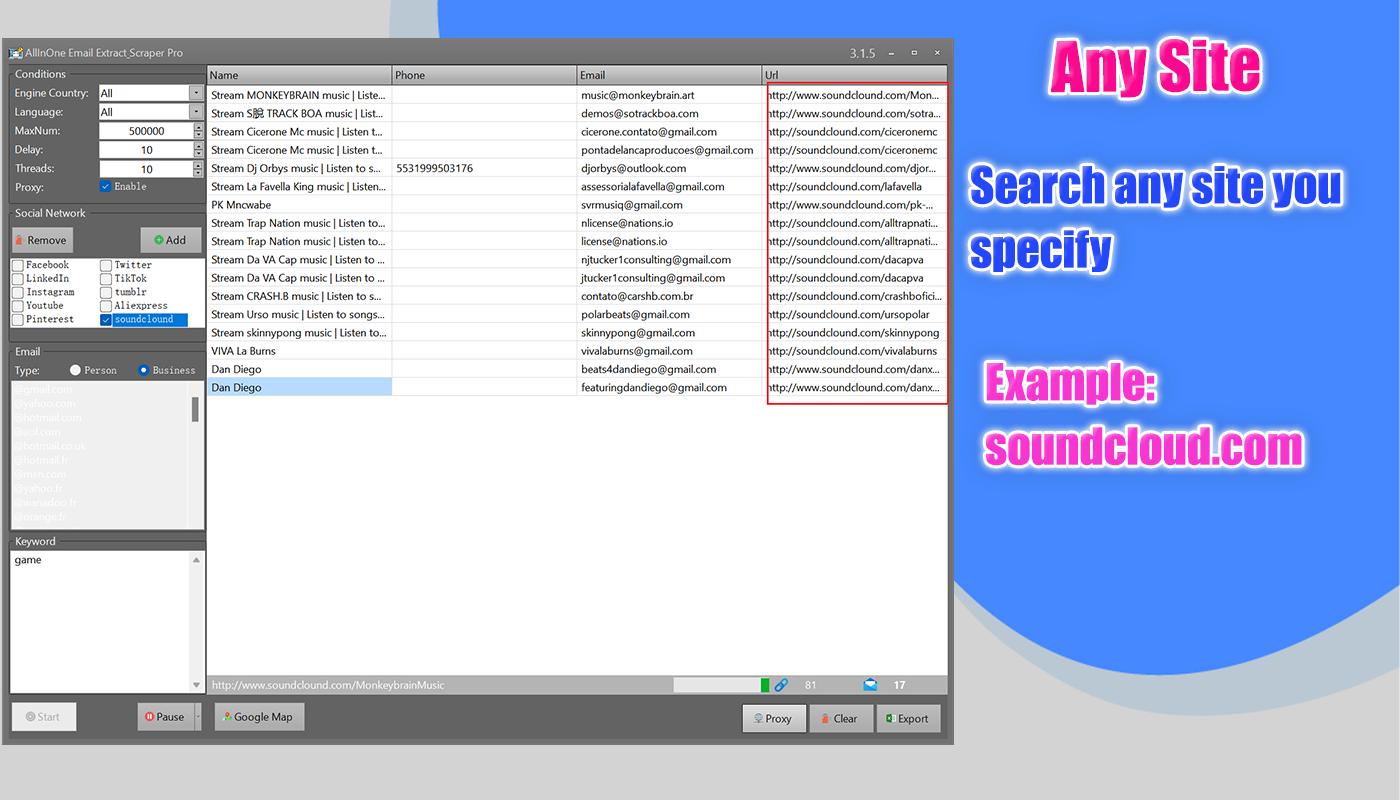The width and height of the screenshot is (1400, 800).
Task: Click the keyword box scrollbar
Action: (x=196, y=621)
